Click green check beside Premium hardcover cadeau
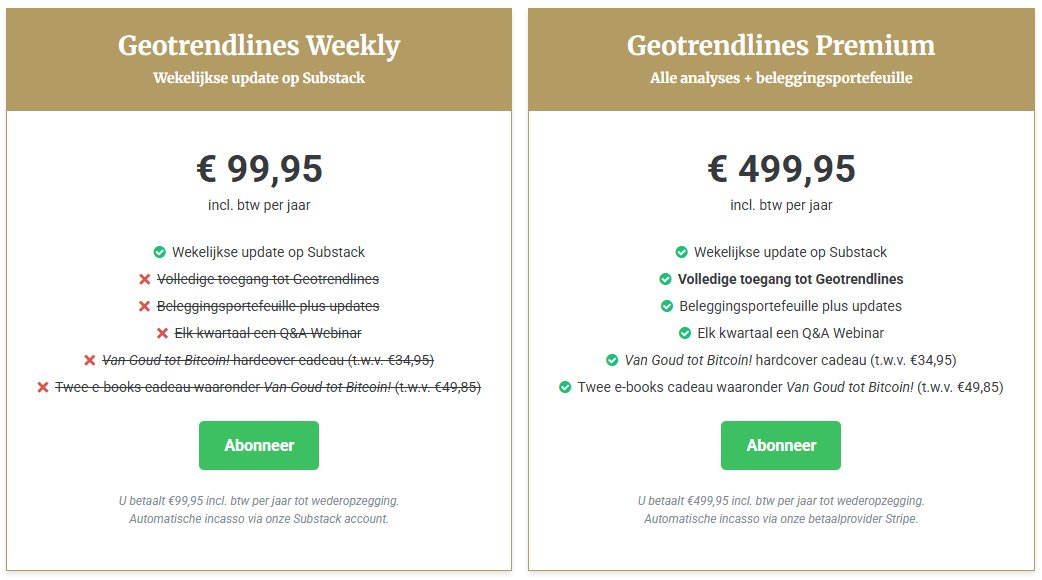 click(x=612, y=360)
